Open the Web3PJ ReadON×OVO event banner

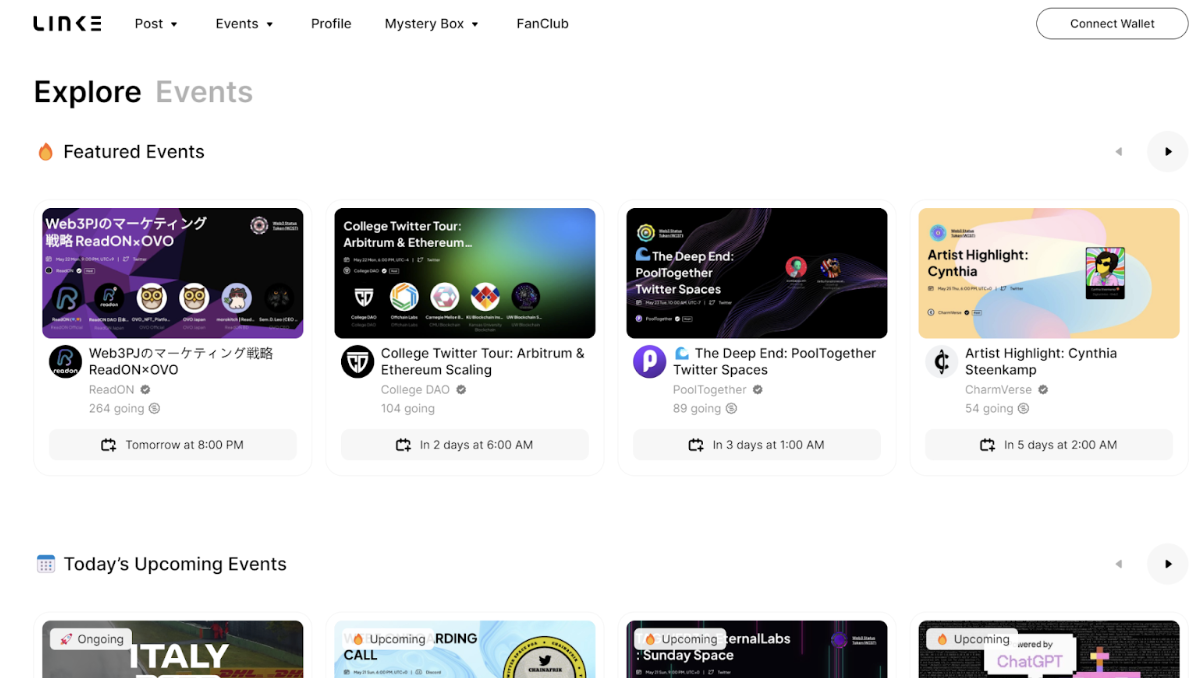173,273
